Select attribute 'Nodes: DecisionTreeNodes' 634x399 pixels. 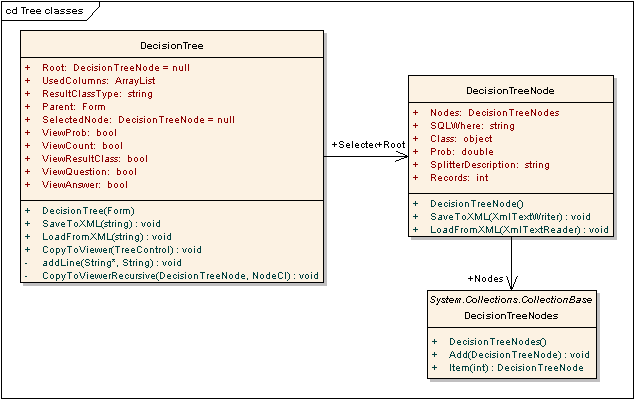495,113
